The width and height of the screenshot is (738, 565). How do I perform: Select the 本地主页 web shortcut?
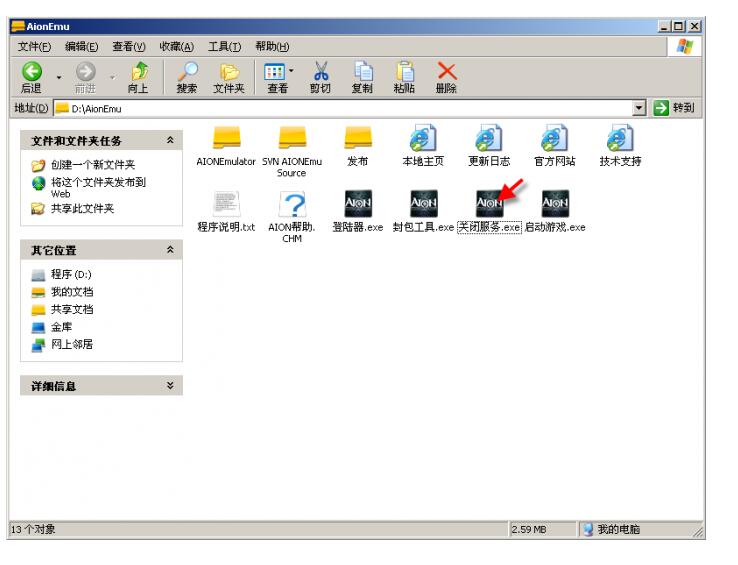tap(423, 146)
